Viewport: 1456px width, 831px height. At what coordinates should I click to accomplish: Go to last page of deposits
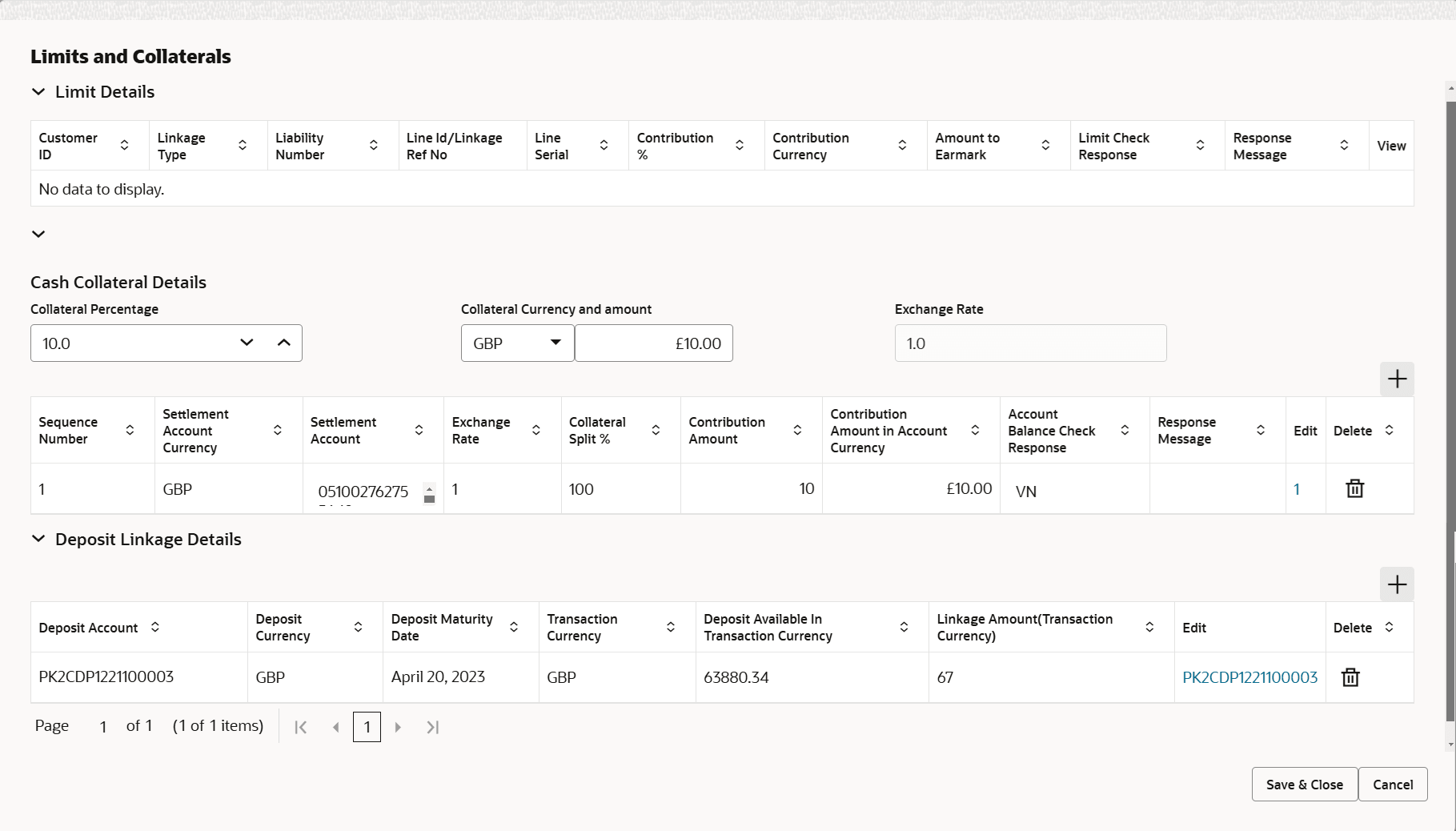click(x=433, y=727)
